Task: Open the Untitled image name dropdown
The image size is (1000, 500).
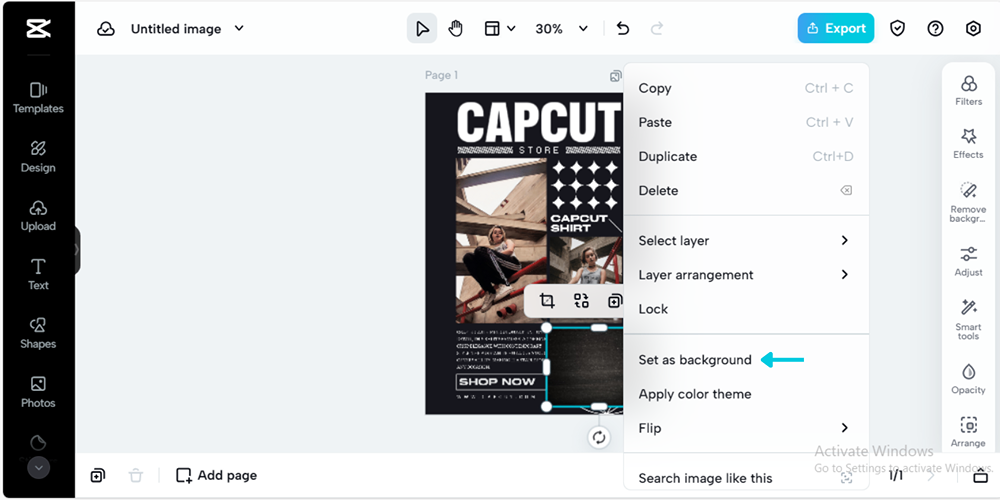Action: (188, 29)
